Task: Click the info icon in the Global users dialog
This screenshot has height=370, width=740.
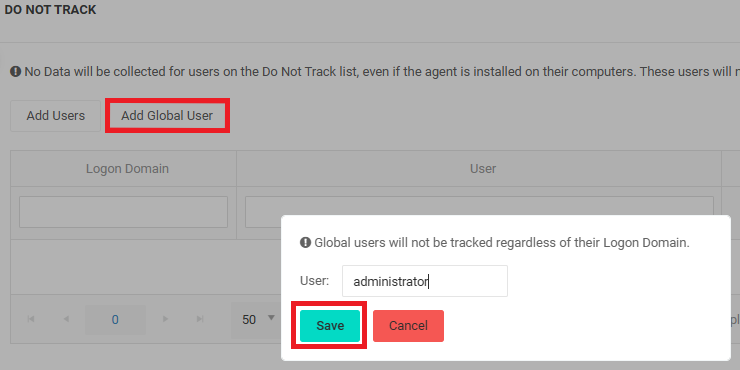Action: pyautogui.click(x=305, y=243)
